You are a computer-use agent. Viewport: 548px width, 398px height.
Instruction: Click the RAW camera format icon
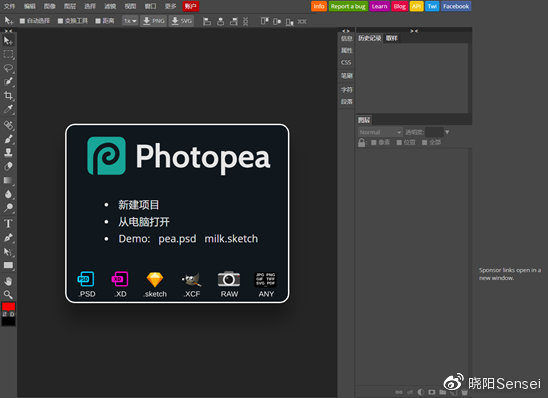pos(229,279)
